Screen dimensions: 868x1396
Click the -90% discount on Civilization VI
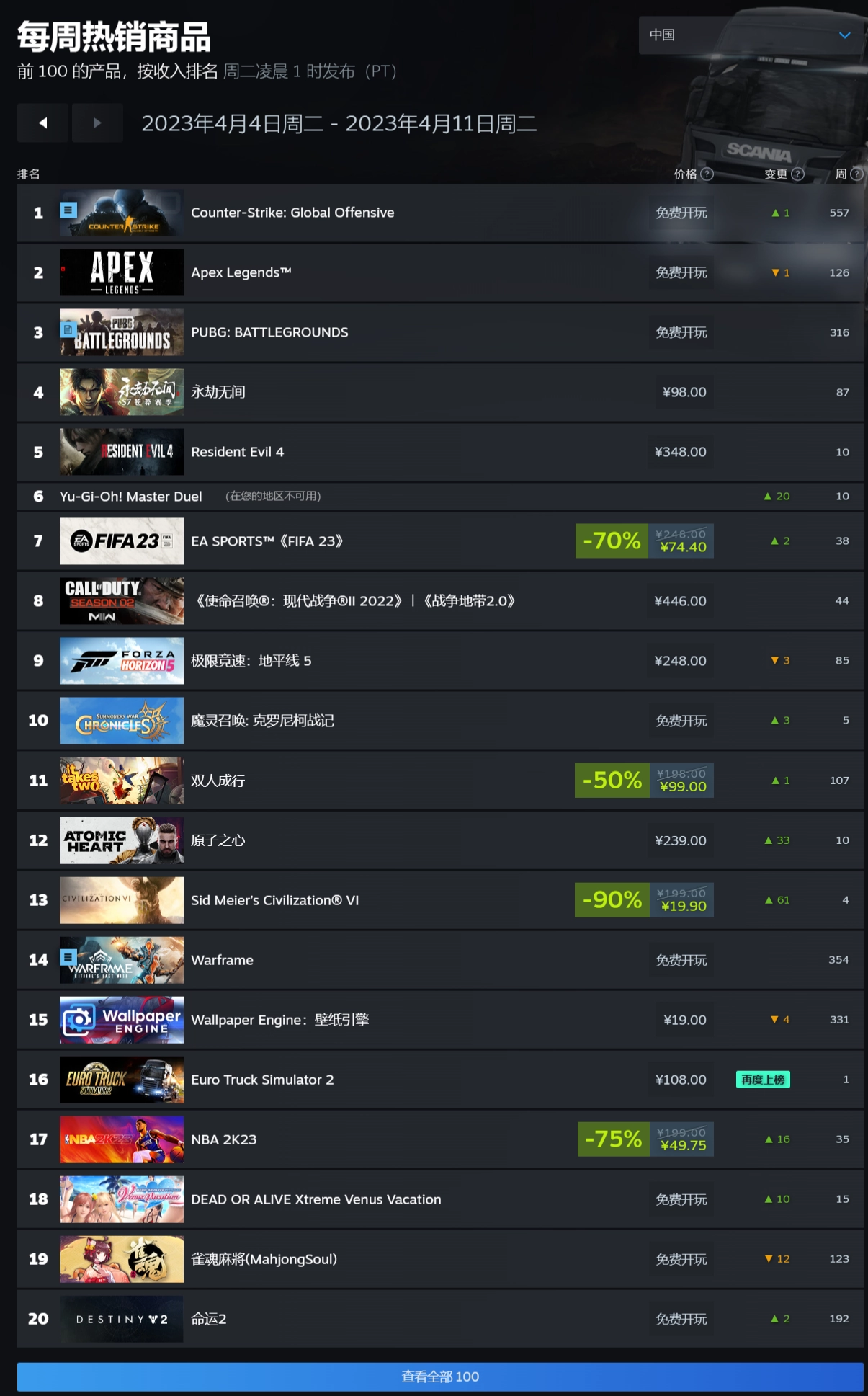point(612,899)
